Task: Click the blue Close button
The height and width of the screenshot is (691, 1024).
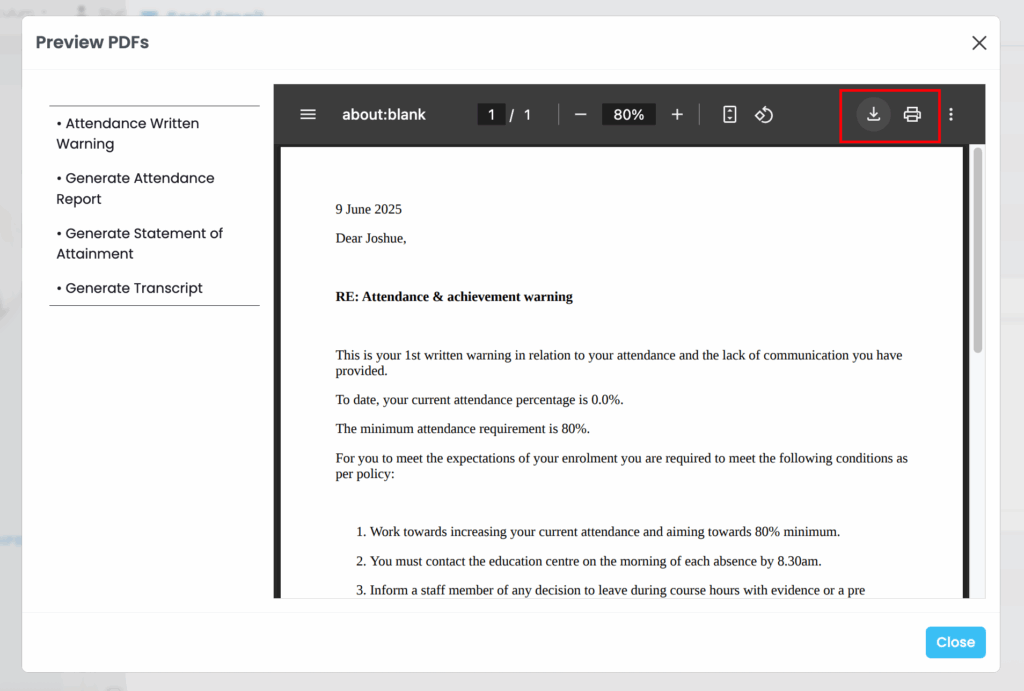Action: tap(955, 642)
